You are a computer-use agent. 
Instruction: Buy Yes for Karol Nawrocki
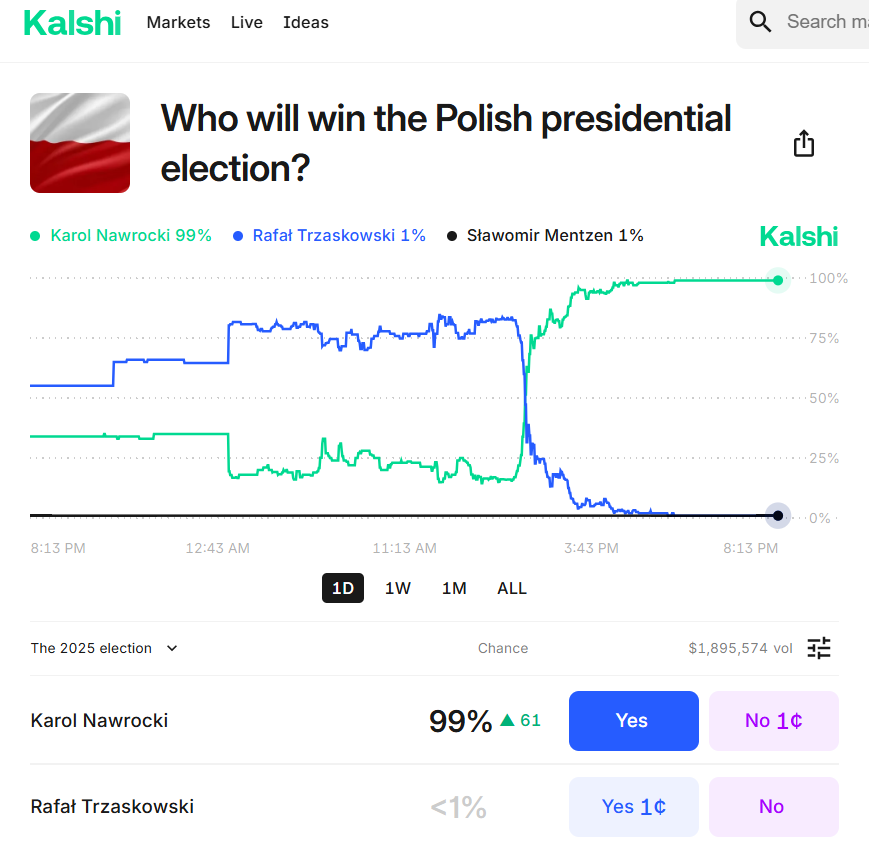point(632,720)
